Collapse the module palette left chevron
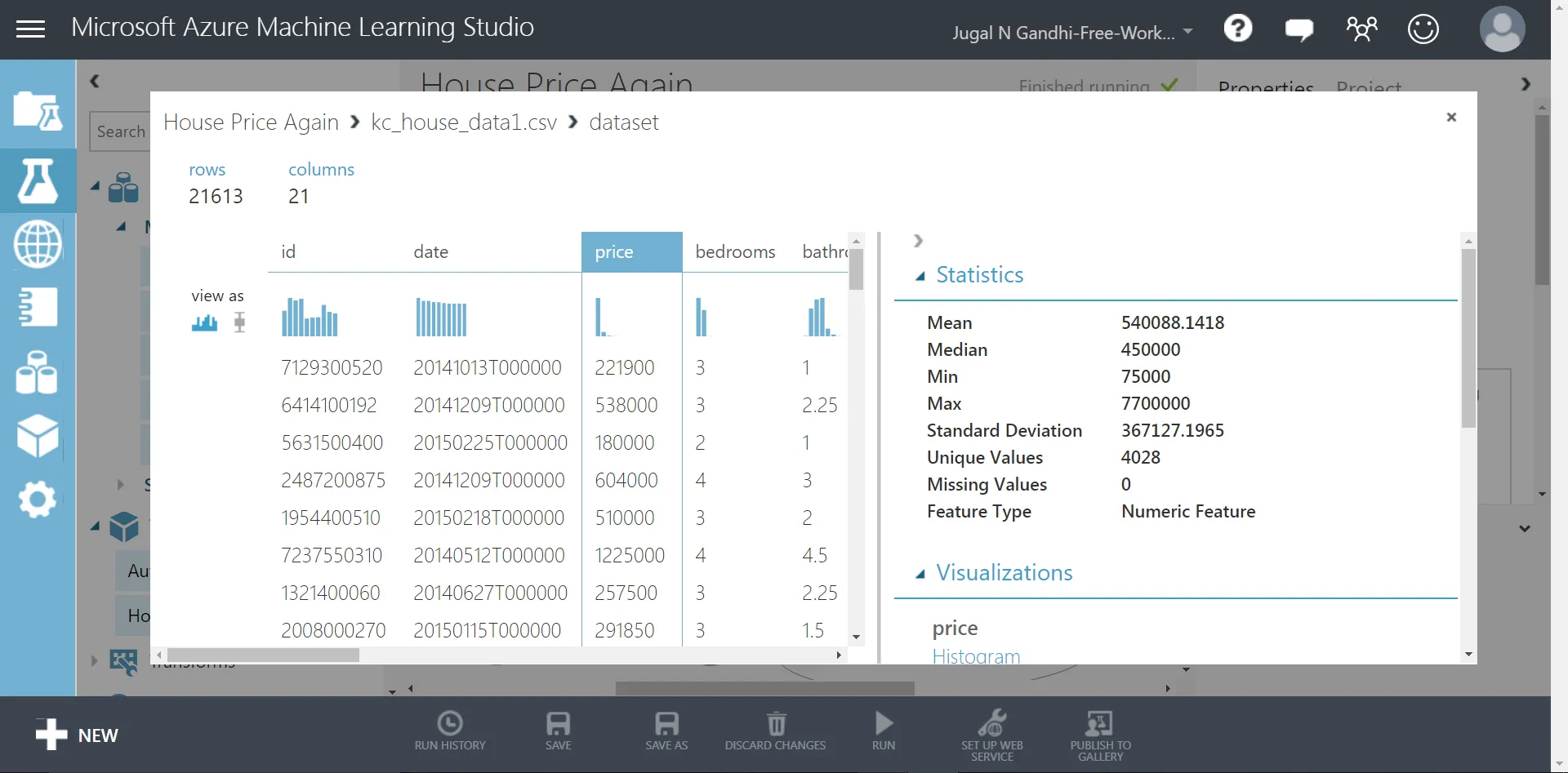The height and width of the screenshot is (773, 1568). (95, 81)
